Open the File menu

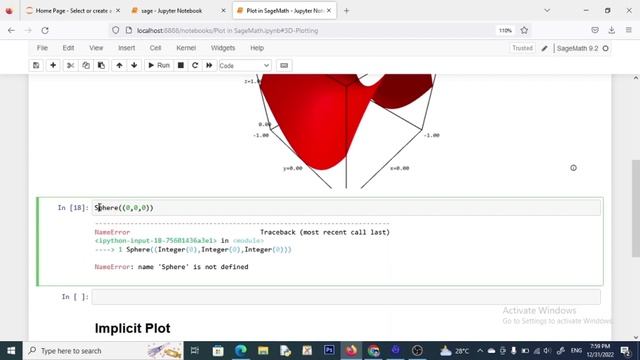[42, 48]
